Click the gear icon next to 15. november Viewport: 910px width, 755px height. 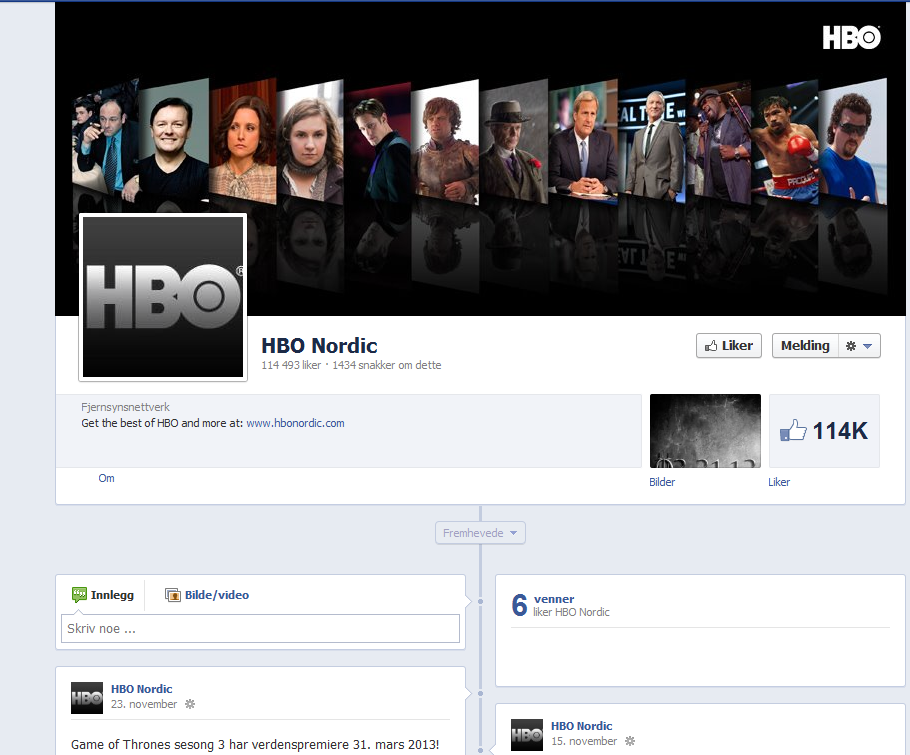coord(630,741)
